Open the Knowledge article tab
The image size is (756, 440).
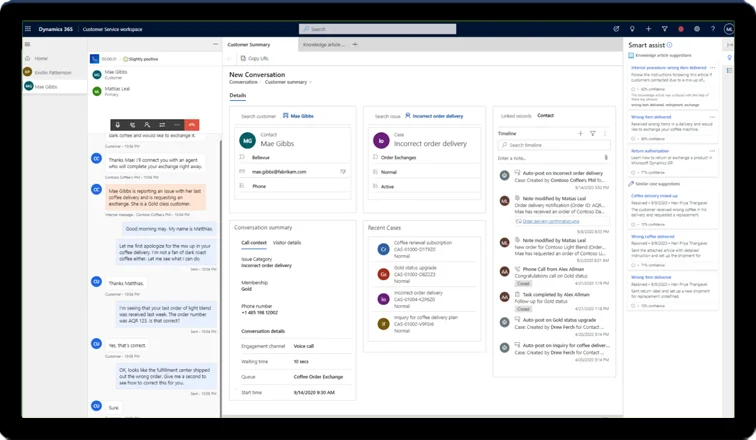pos(325,45)
